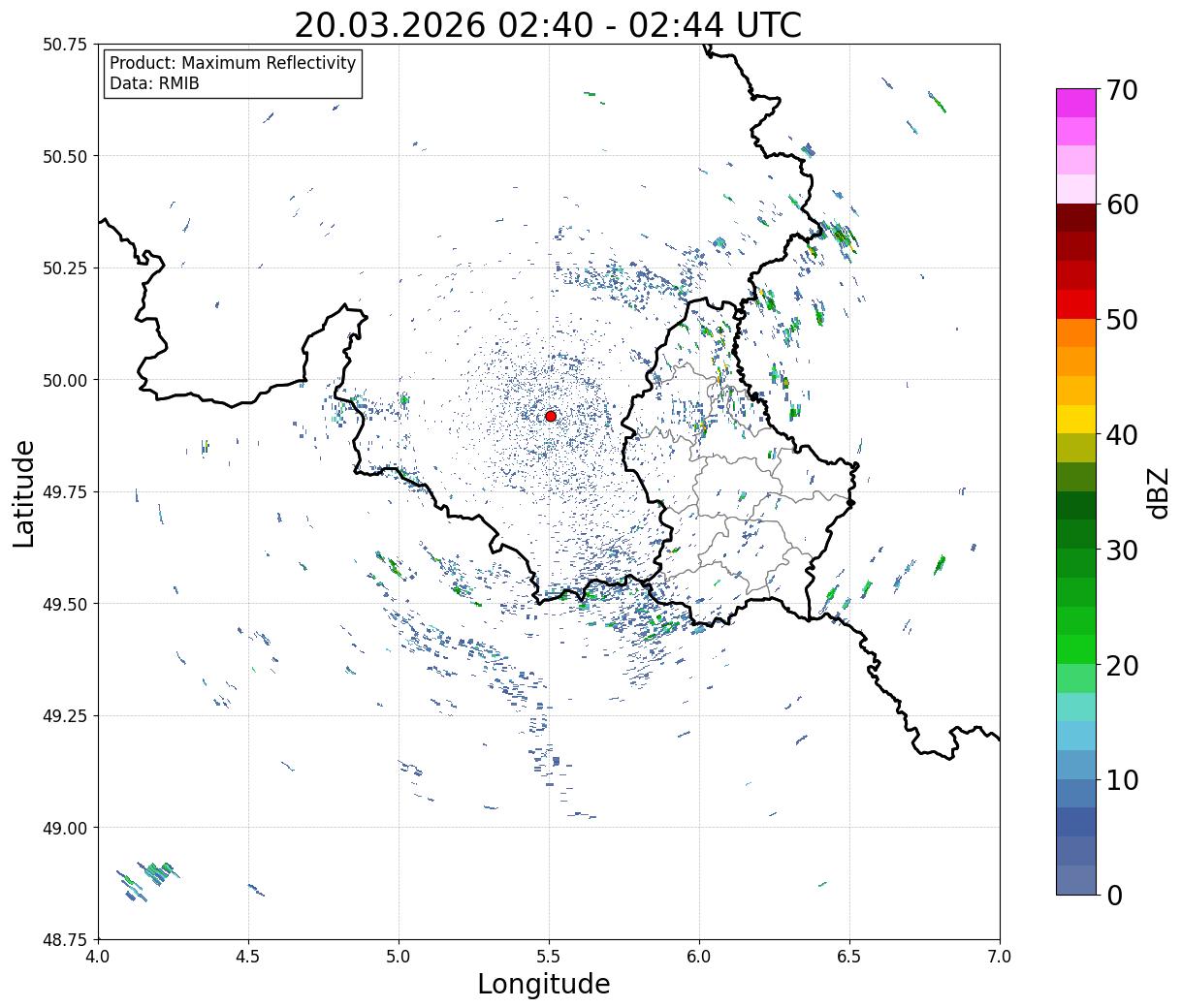Click the magenta top colorbar segment

coord(1076,104)
